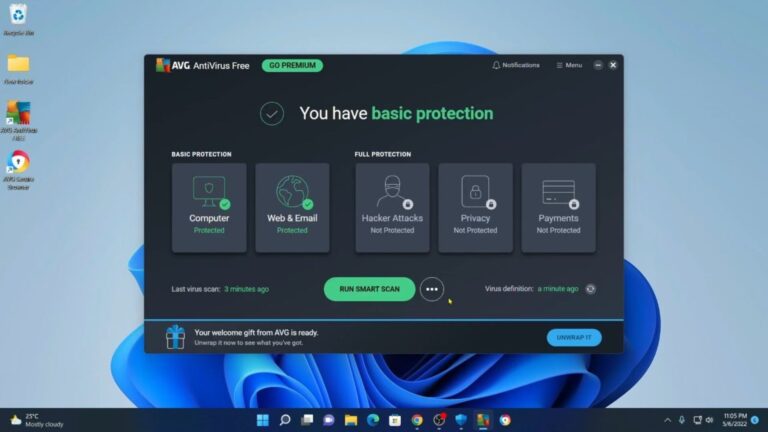Click the 'FULL PROTECTION' heading

(x=383, y=154)
